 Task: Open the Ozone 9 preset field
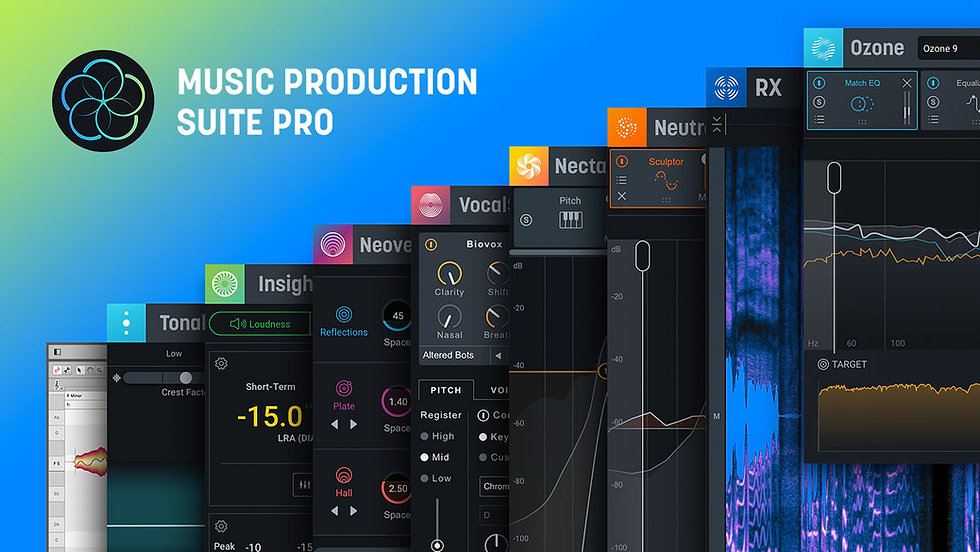(949, 48)
